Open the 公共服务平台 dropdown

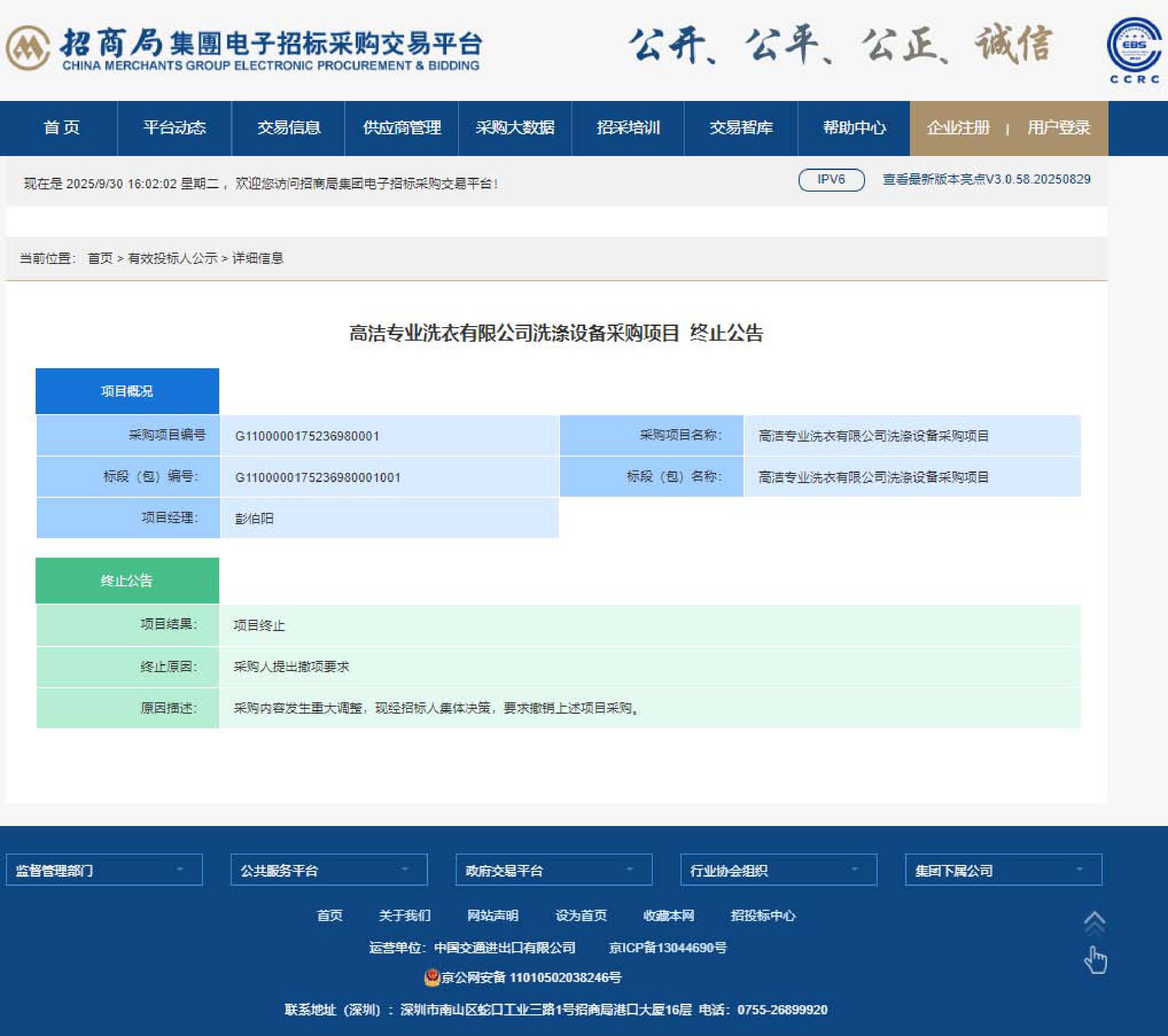[329, 870]
